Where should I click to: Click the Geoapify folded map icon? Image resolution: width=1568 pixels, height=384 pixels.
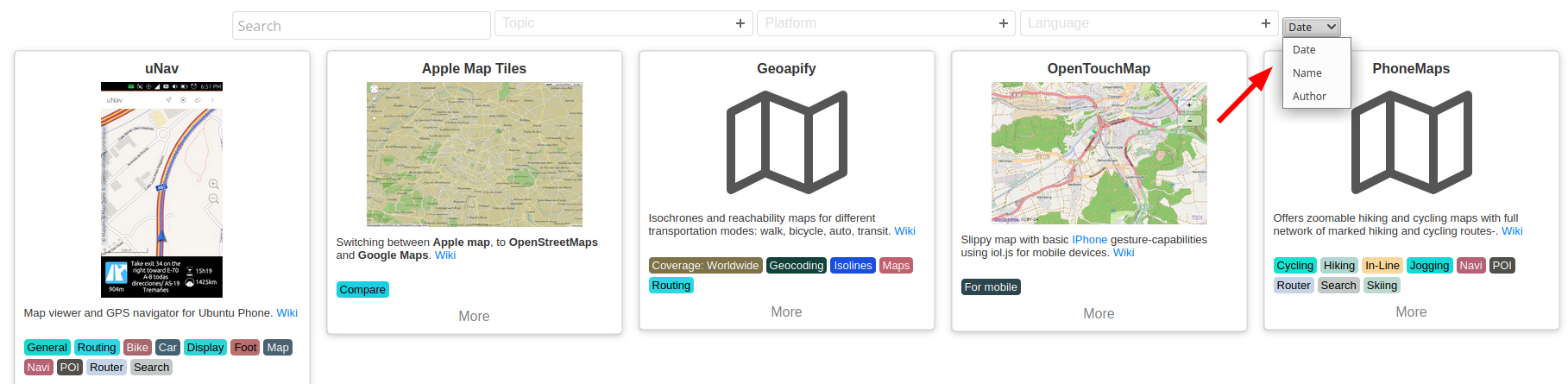(x=786, y=142)
